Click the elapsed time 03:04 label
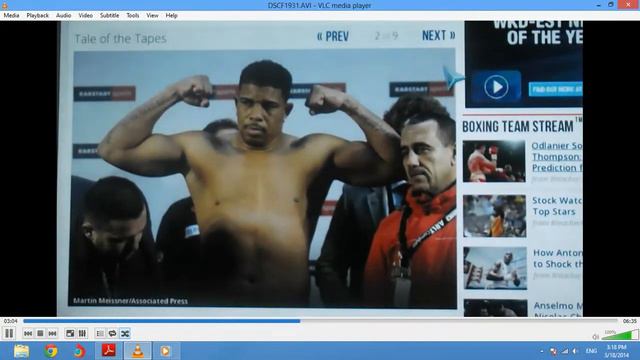640x360 pixels. coord(11,321)
